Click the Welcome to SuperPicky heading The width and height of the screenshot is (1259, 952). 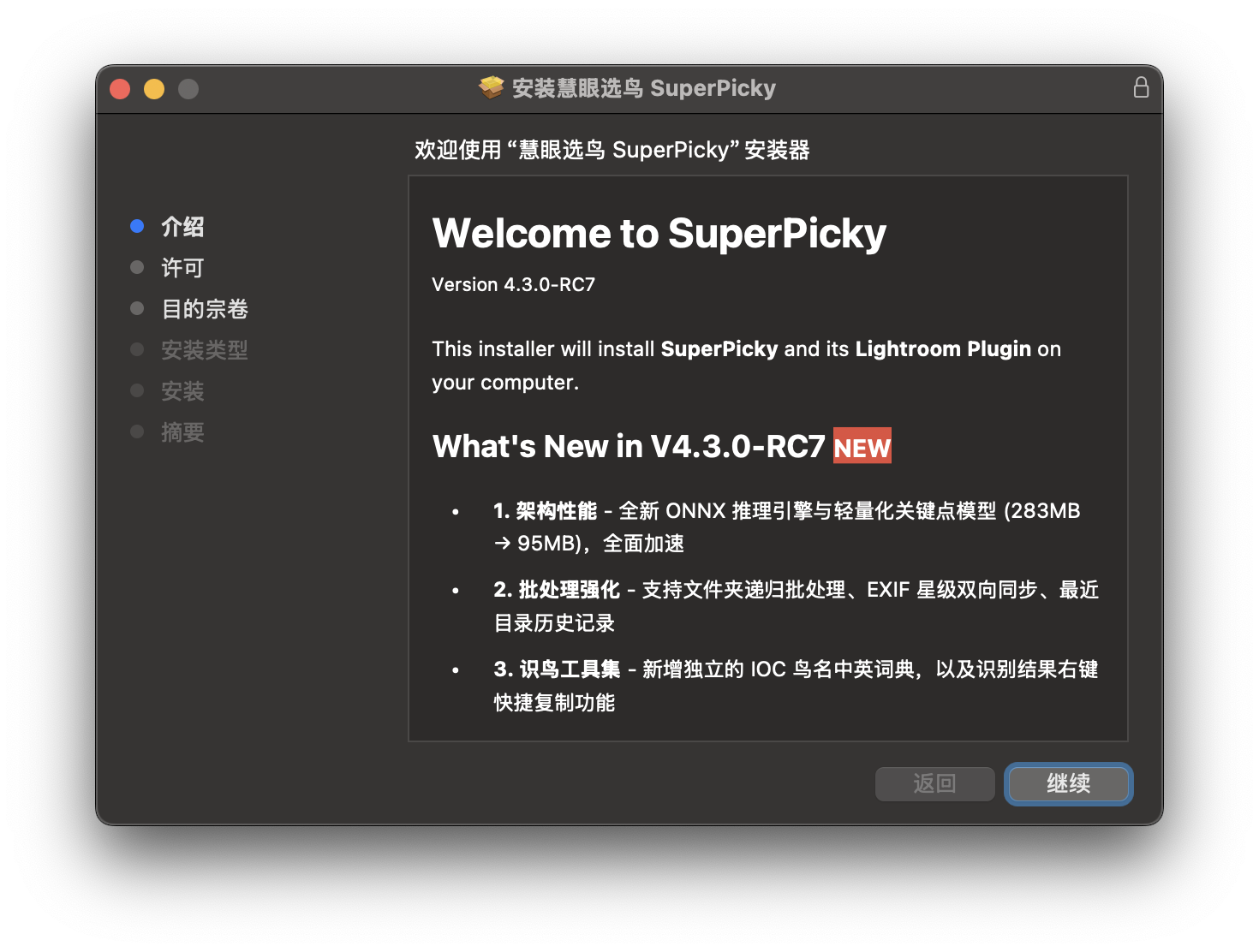pyautogui.click(x=659, y=234)
